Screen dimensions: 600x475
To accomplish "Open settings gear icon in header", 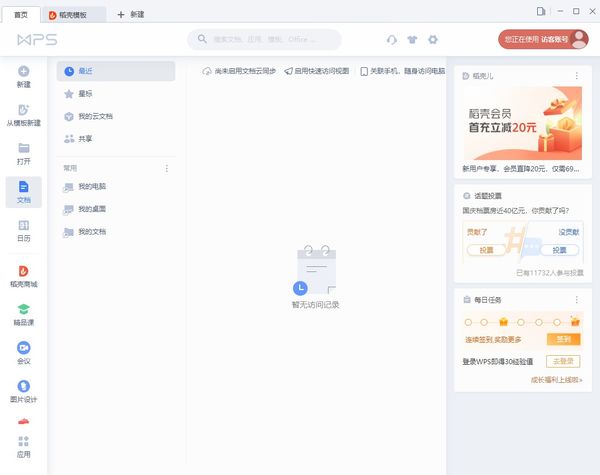I will point(433,39).
